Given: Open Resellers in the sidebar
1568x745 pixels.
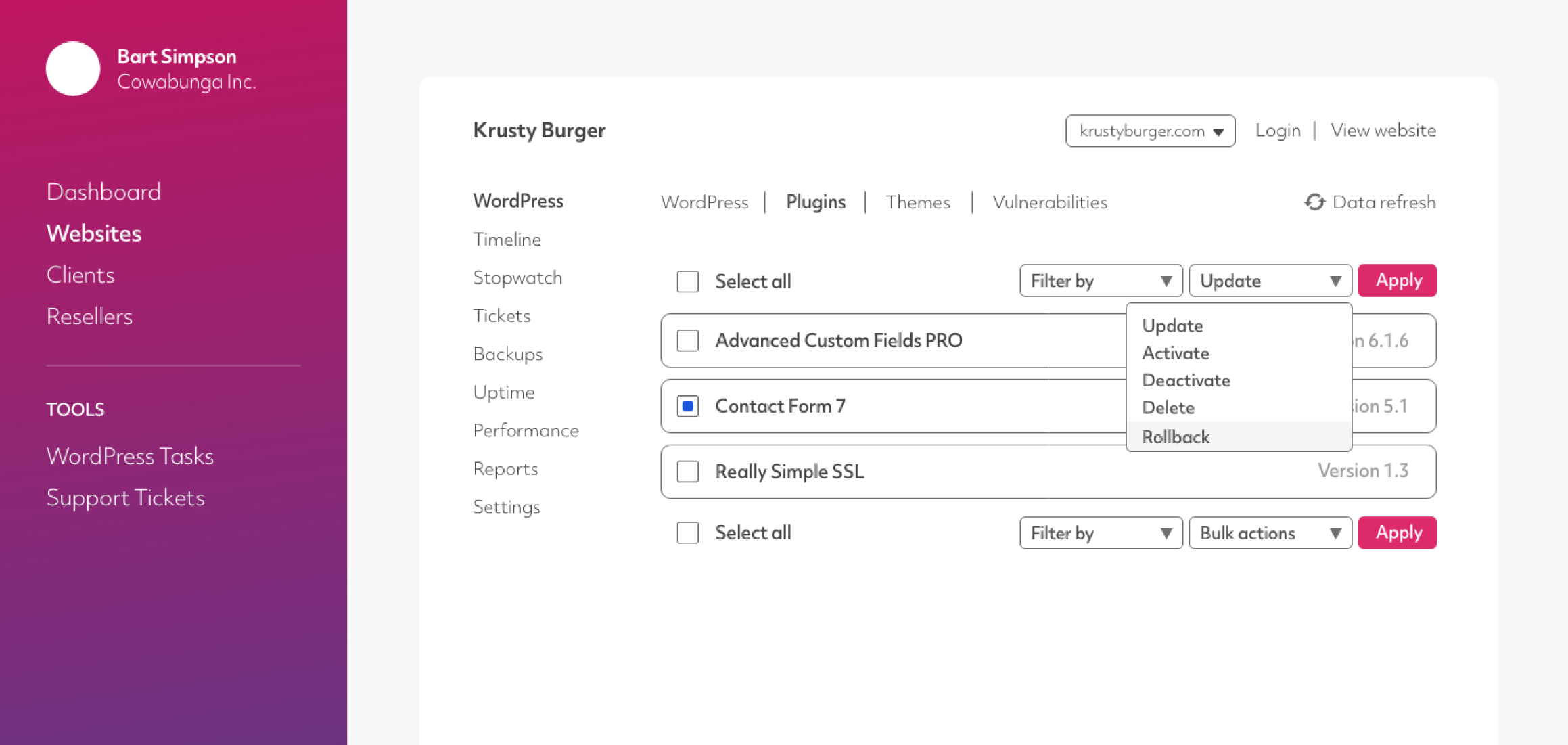Looking at the screenshot, I should point(89,317).
